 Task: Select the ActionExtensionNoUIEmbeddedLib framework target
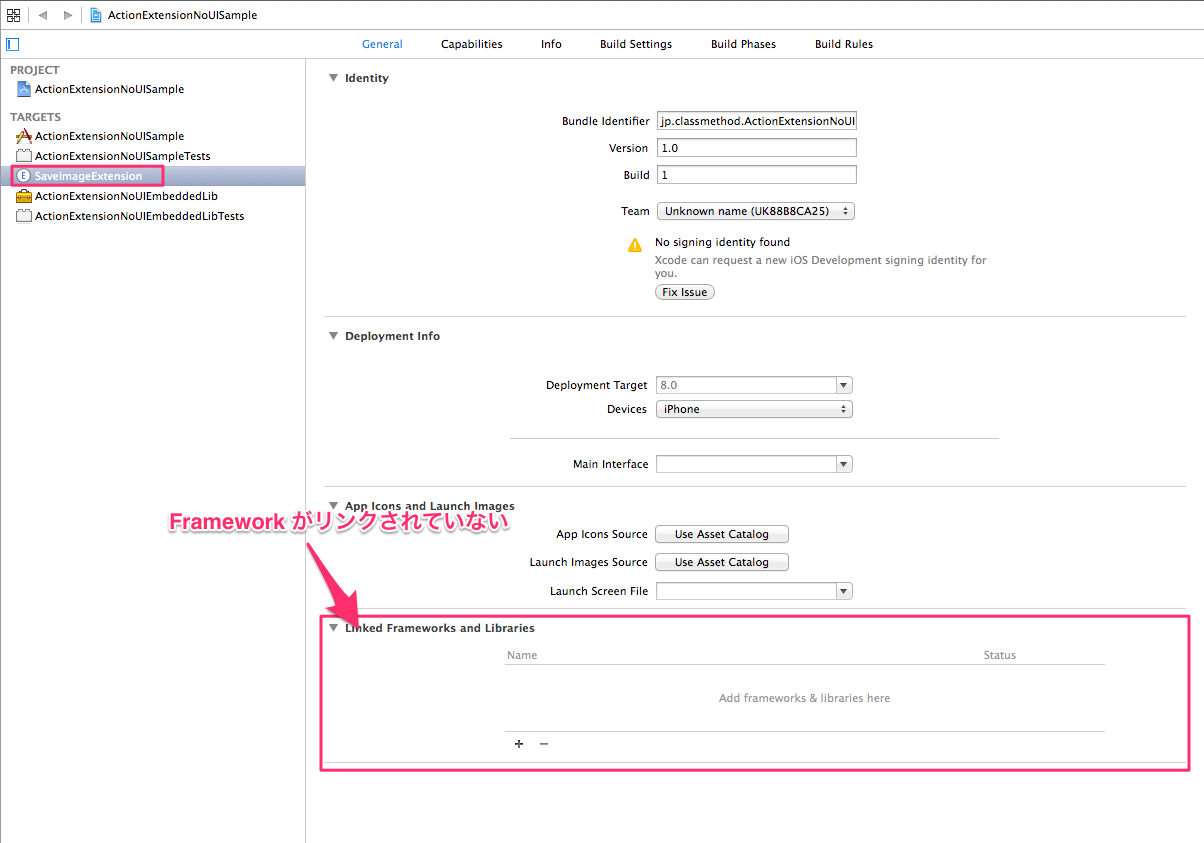pos(115,195)
